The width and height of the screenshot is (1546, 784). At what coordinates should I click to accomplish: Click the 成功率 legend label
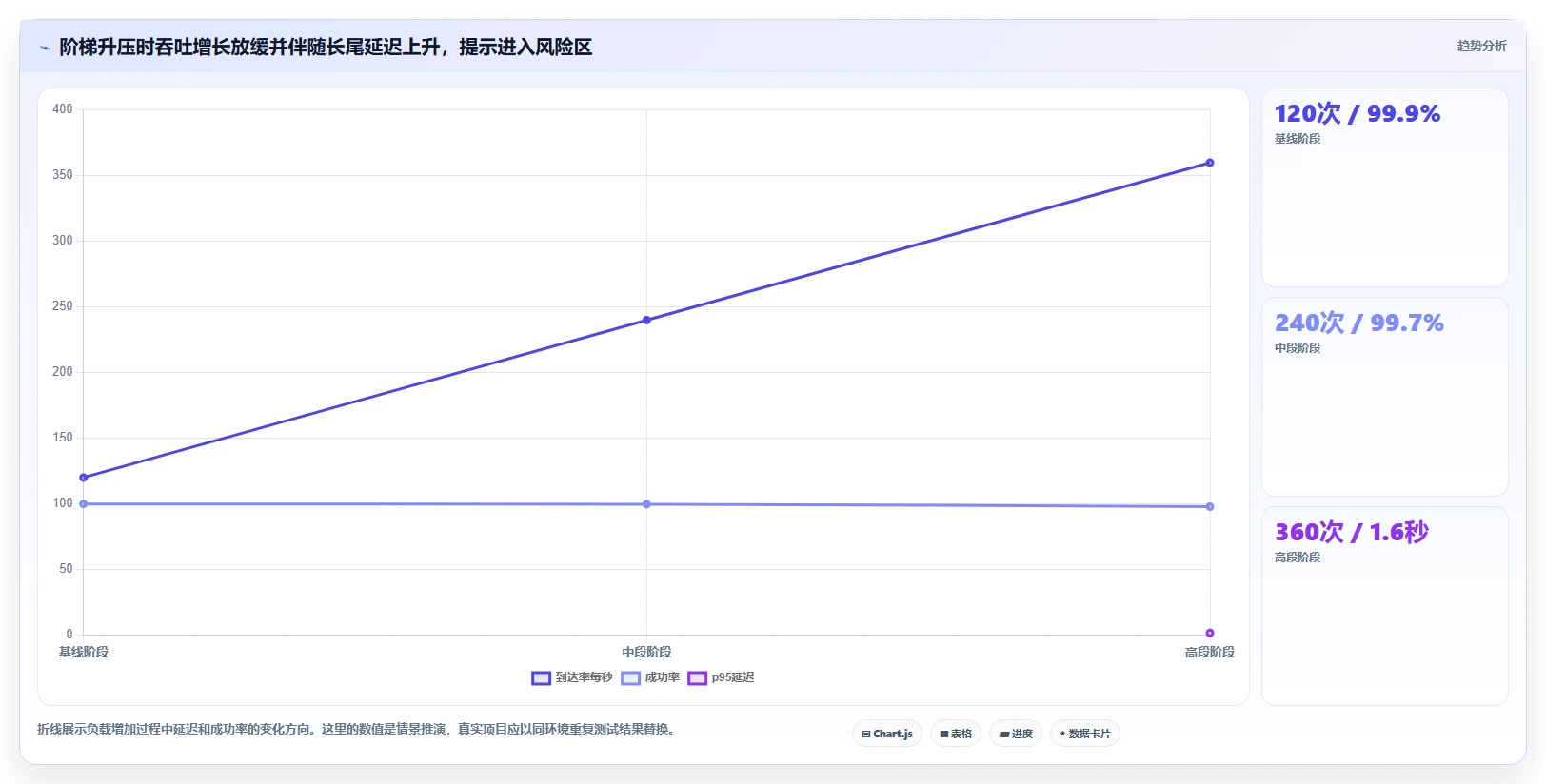tap(662, 677)
